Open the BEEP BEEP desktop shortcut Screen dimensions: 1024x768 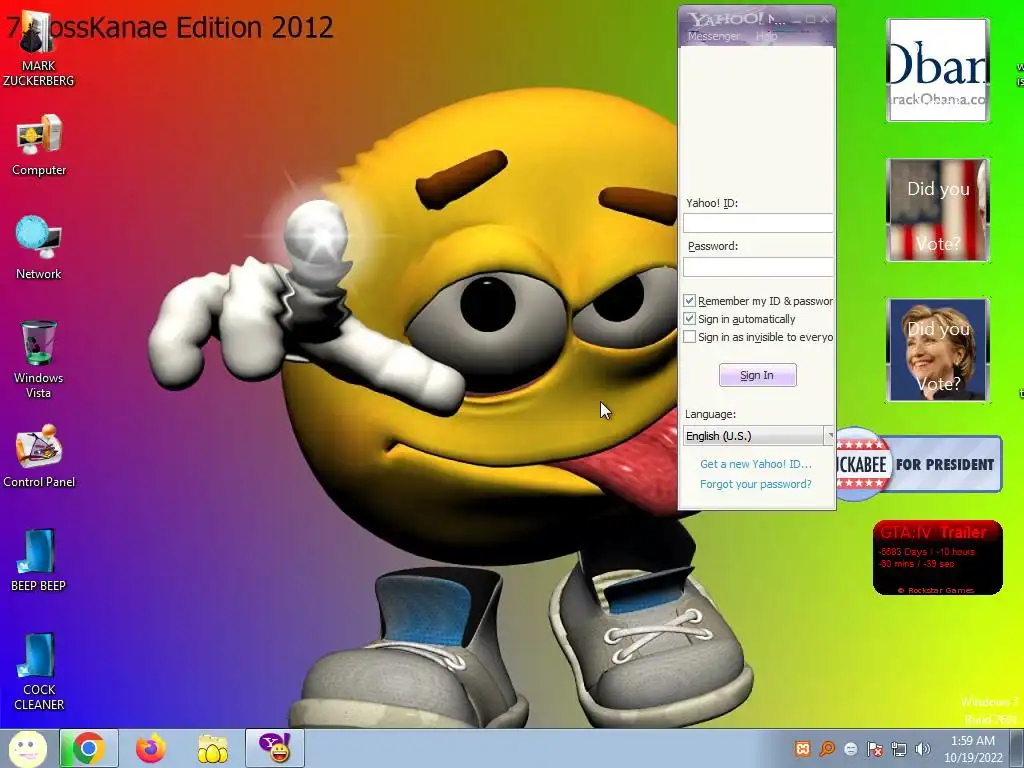(38, 560)
